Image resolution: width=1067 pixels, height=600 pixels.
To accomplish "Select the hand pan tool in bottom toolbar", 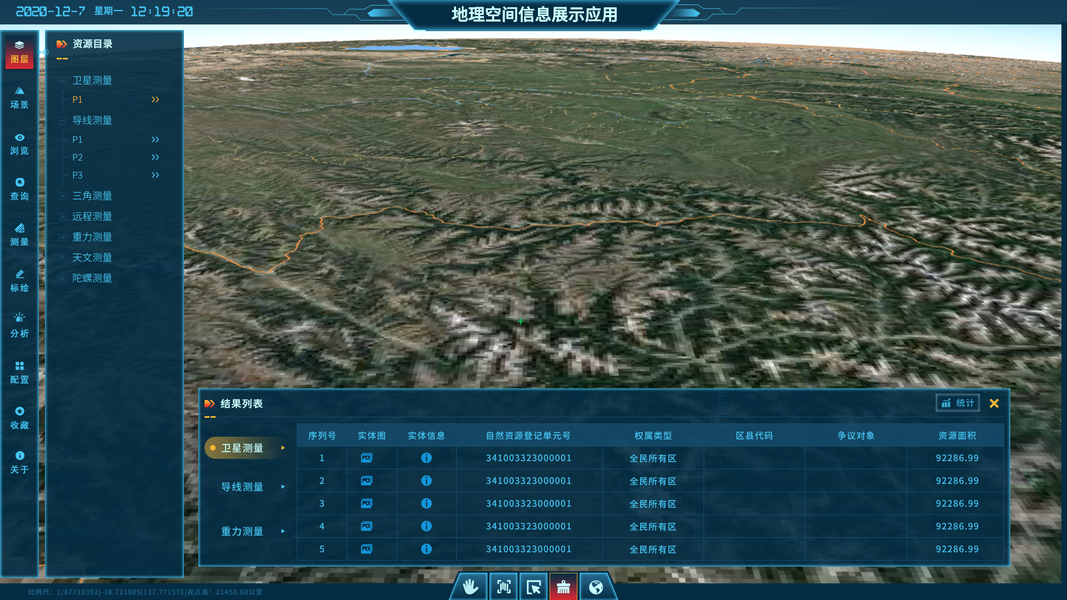I will tap(470, 586).
